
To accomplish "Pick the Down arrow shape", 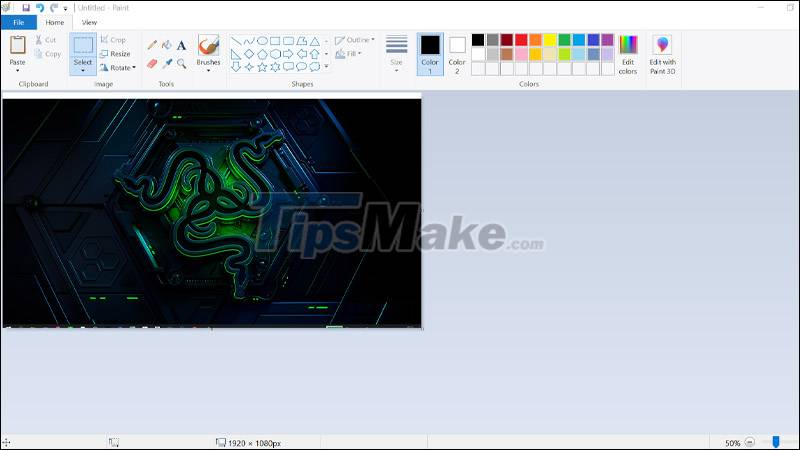I will pyautogui.click(x=236, y=67).
